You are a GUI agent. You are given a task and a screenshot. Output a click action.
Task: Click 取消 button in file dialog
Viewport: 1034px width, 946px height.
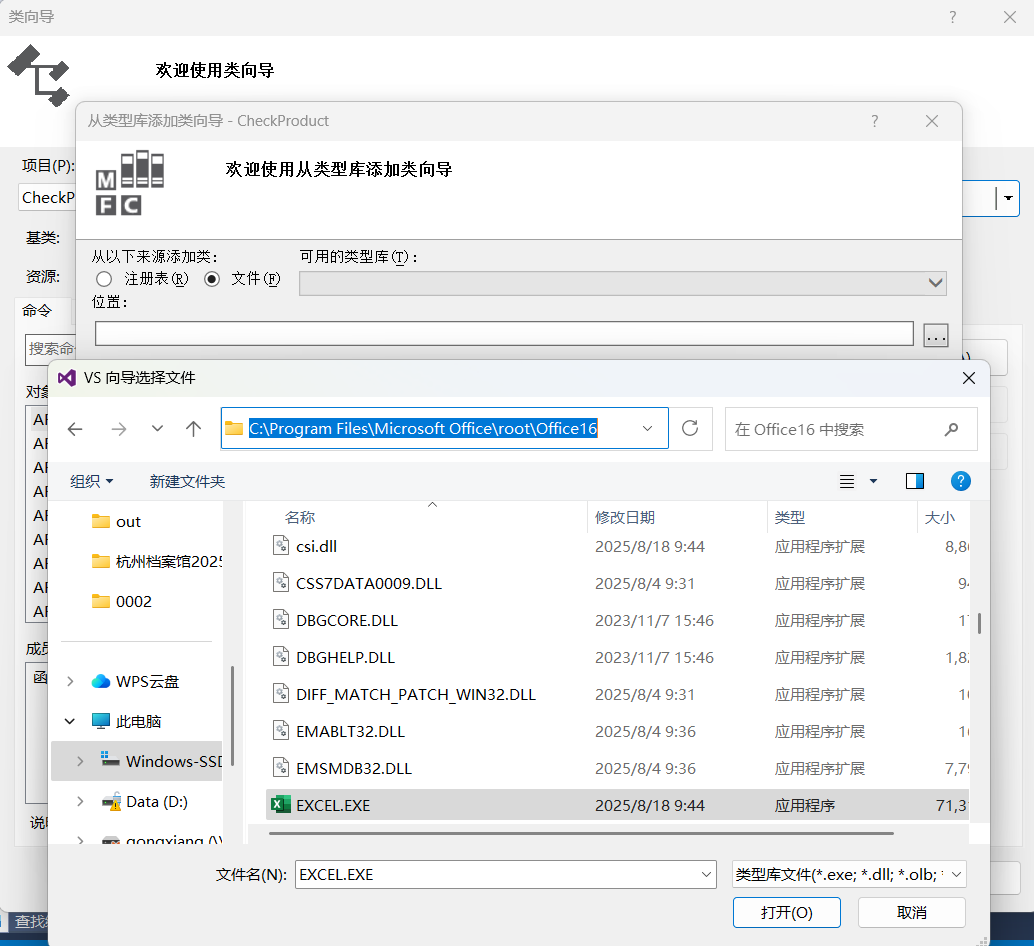point(911,912)
